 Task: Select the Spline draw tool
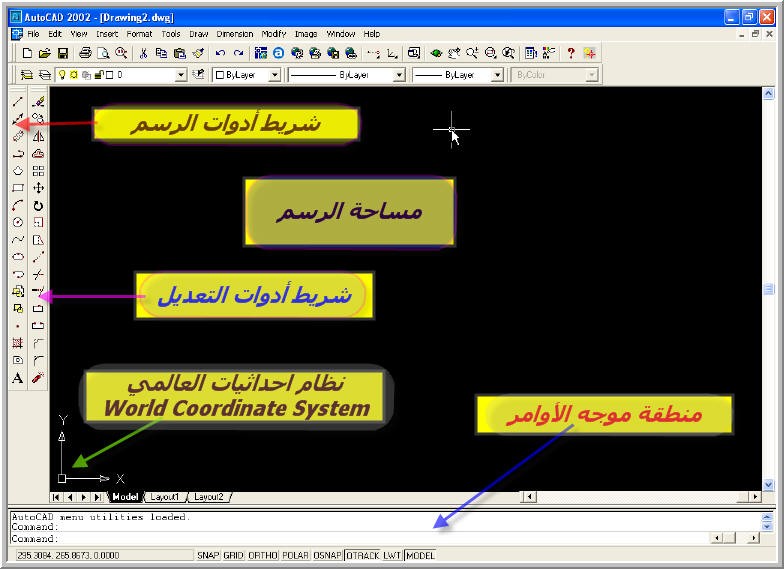pos(18,240)
